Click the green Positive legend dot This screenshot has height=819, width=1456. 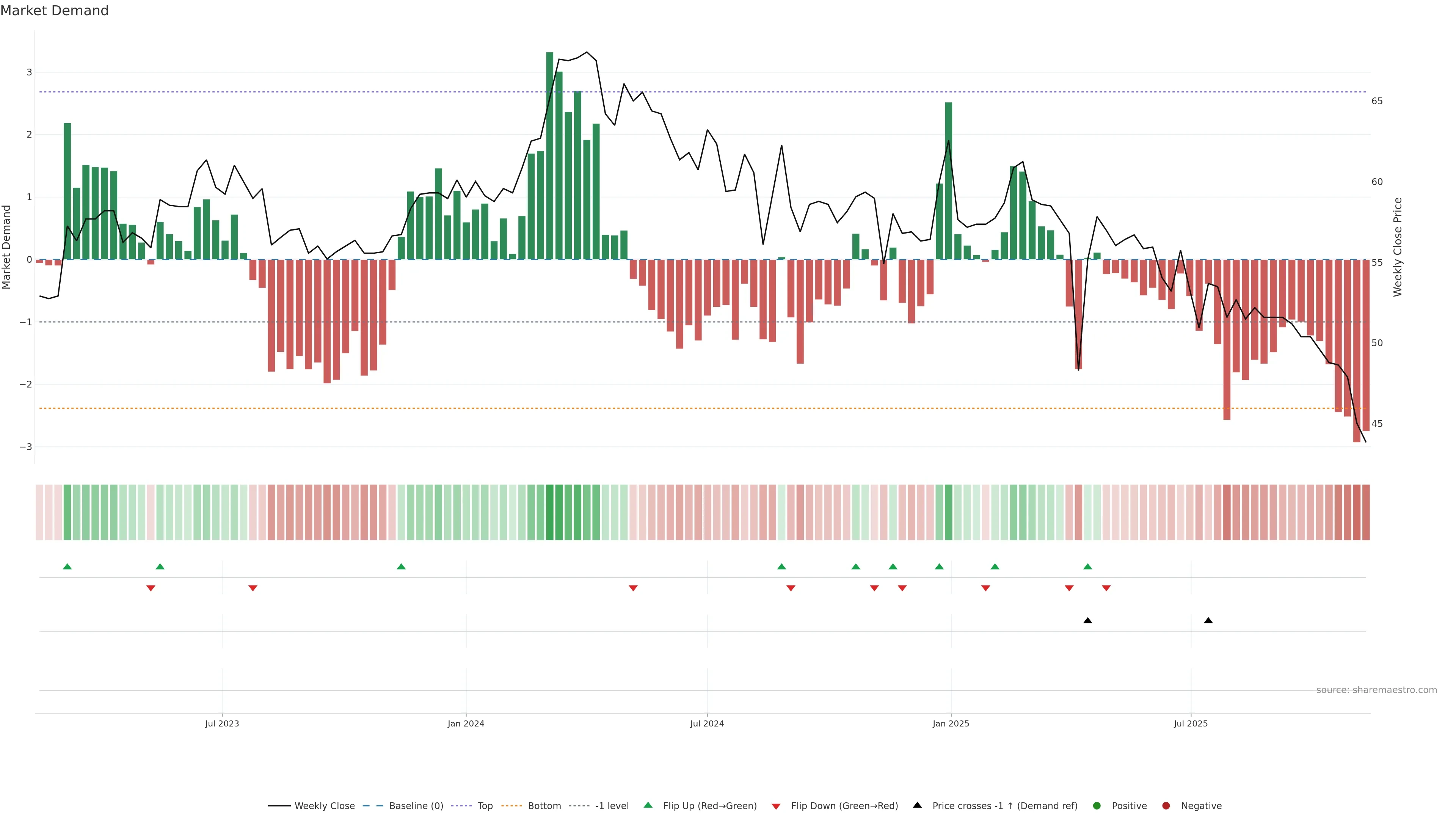point(1097,805)
